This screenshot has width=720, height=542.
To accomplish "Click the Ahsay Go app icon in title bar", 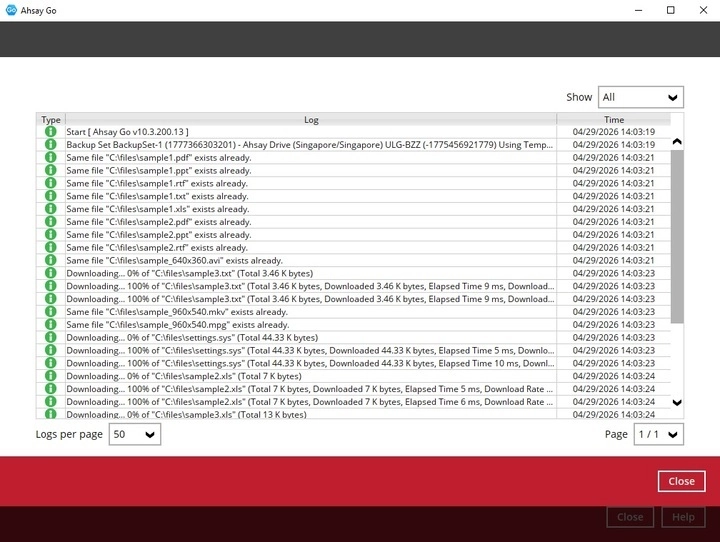I will tap(11, 10).
